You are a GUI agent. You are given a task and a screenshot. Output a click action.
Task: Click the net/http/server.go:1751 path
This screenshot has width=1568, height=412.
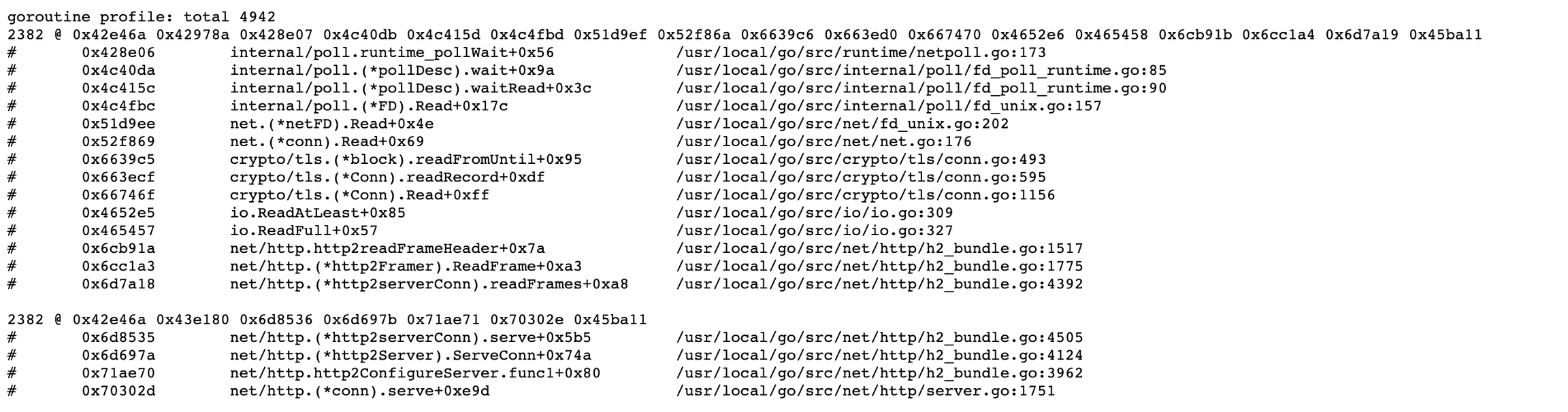(x=865, y=391)
